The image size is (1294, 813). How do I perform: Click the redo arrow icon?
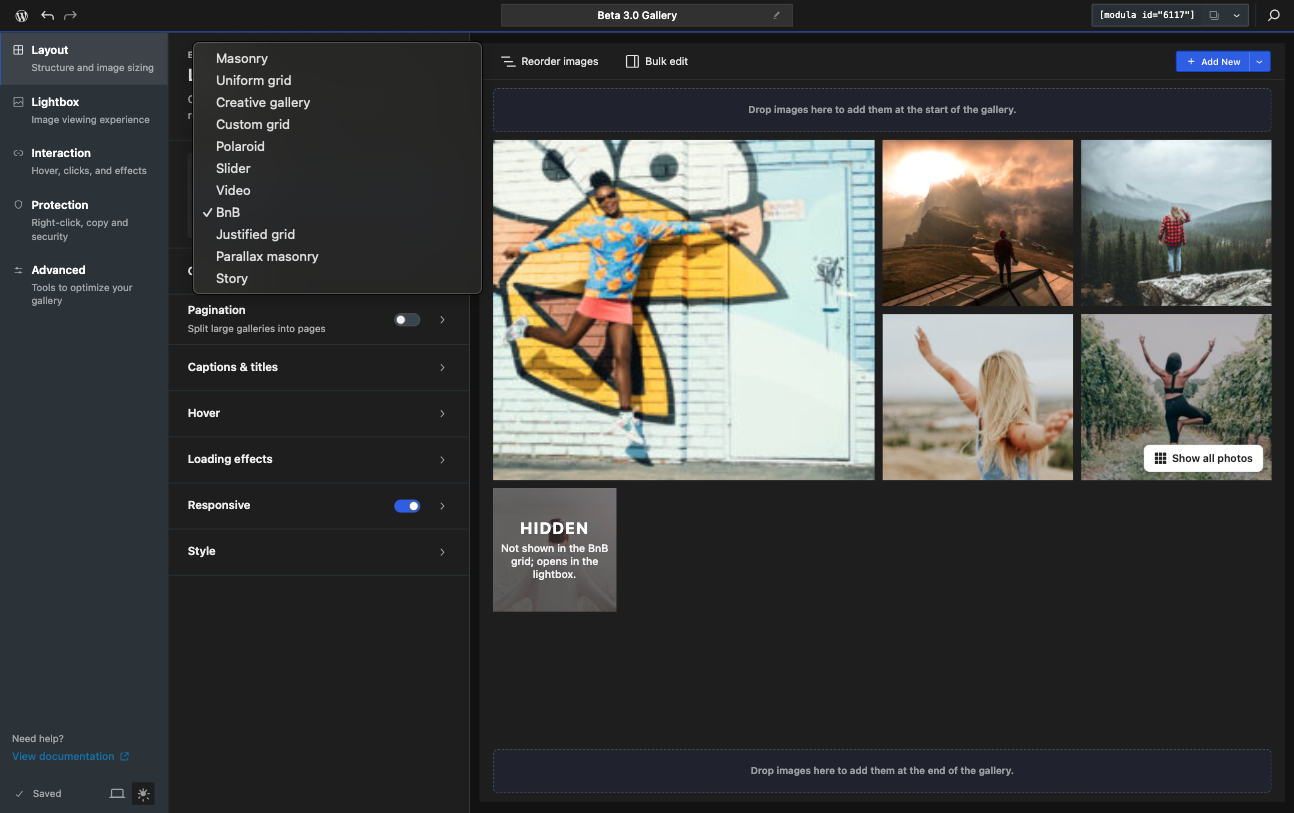(x=70, y=16)
